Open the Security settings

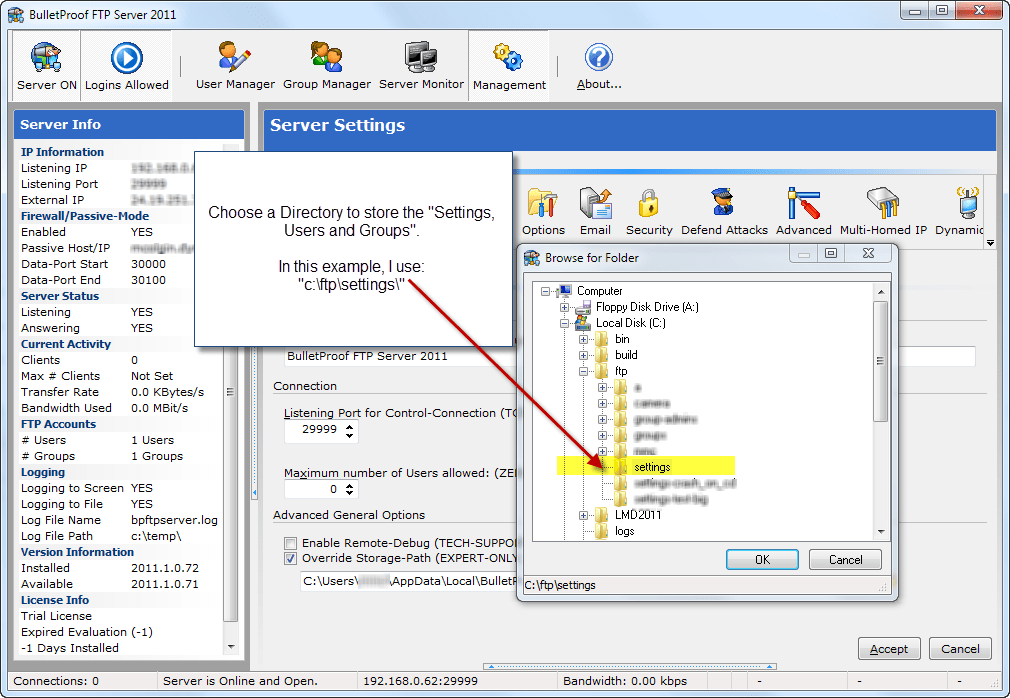point(649,211)
